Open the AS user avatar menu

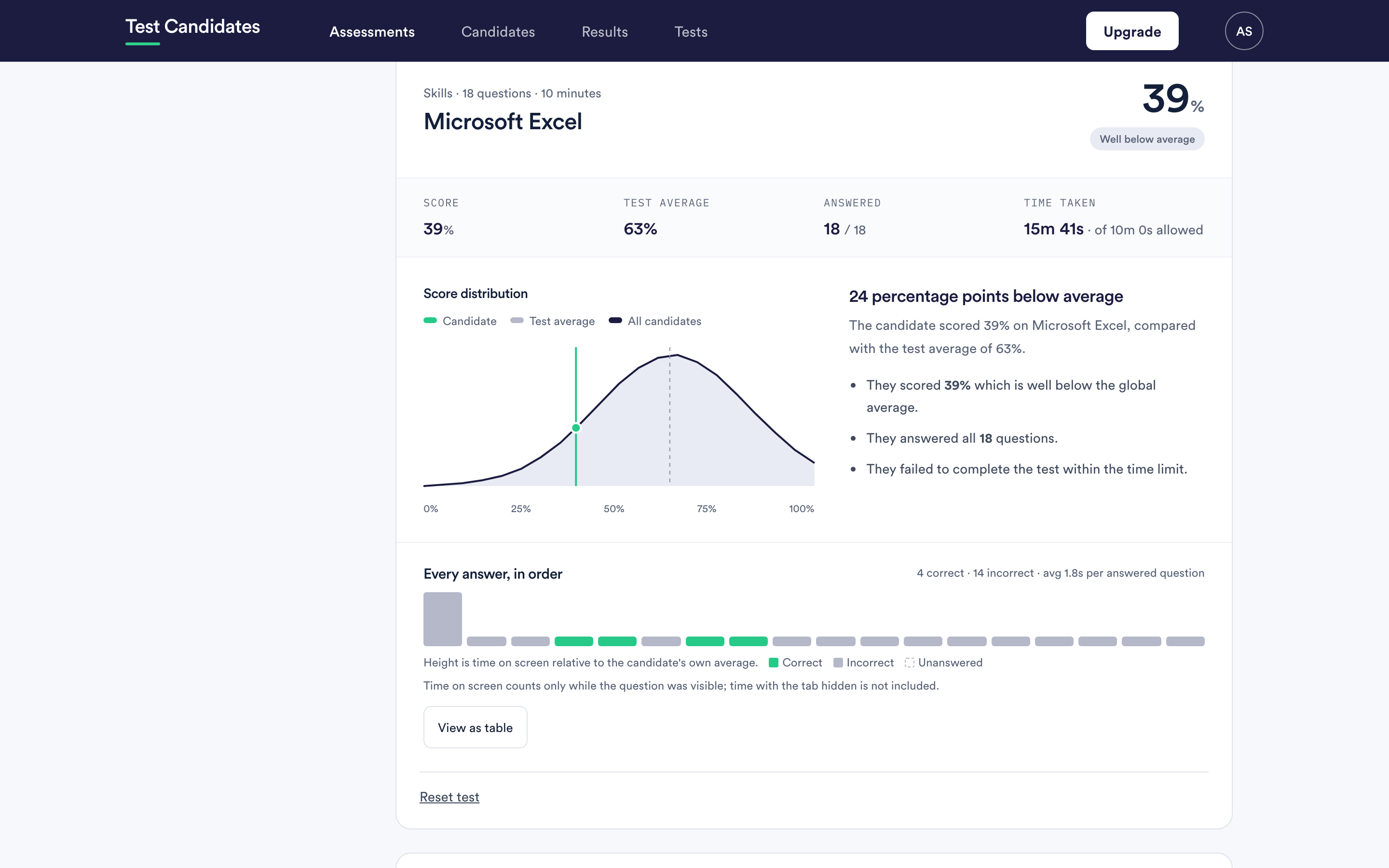point(1244,31)
